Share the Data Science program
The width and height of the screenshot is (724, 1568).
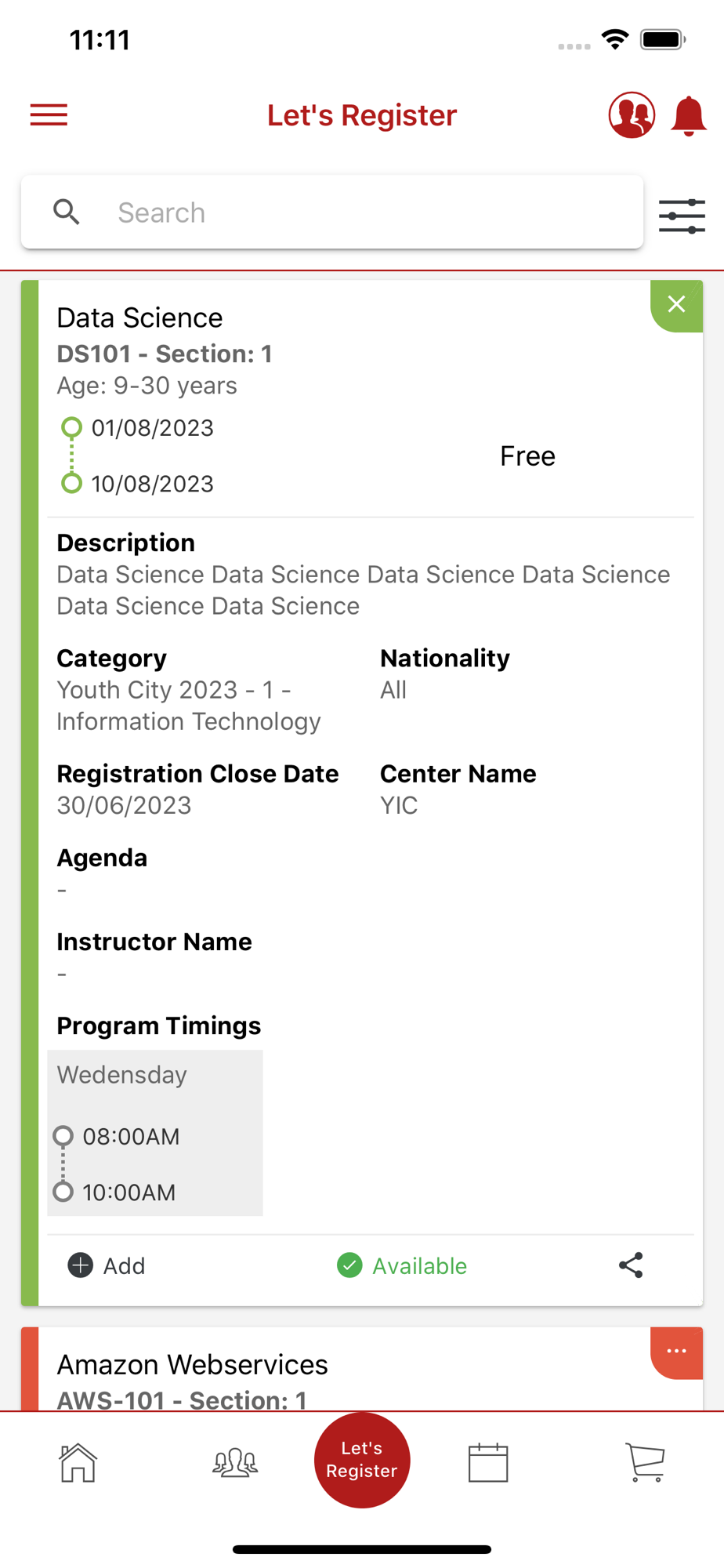pyautogui.click(x=631, y=1265)
